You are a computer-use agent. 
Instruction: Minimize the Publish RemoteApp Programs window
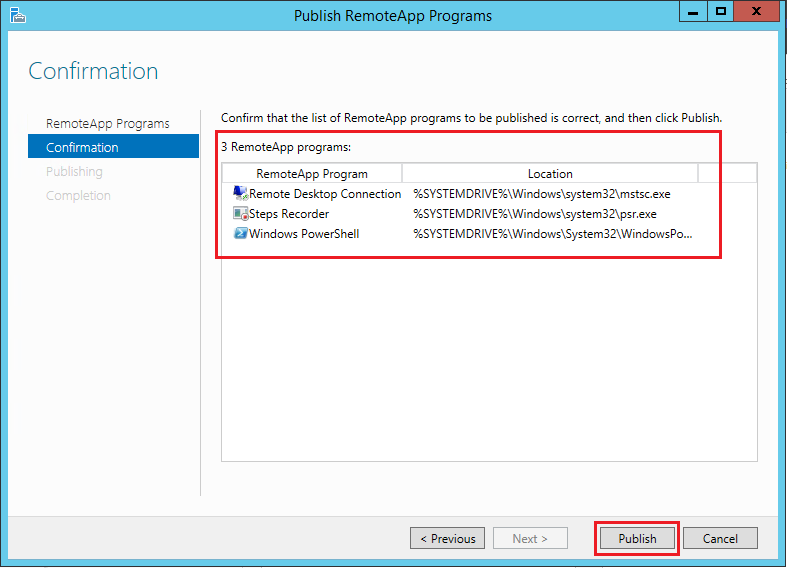coord(693,11)
